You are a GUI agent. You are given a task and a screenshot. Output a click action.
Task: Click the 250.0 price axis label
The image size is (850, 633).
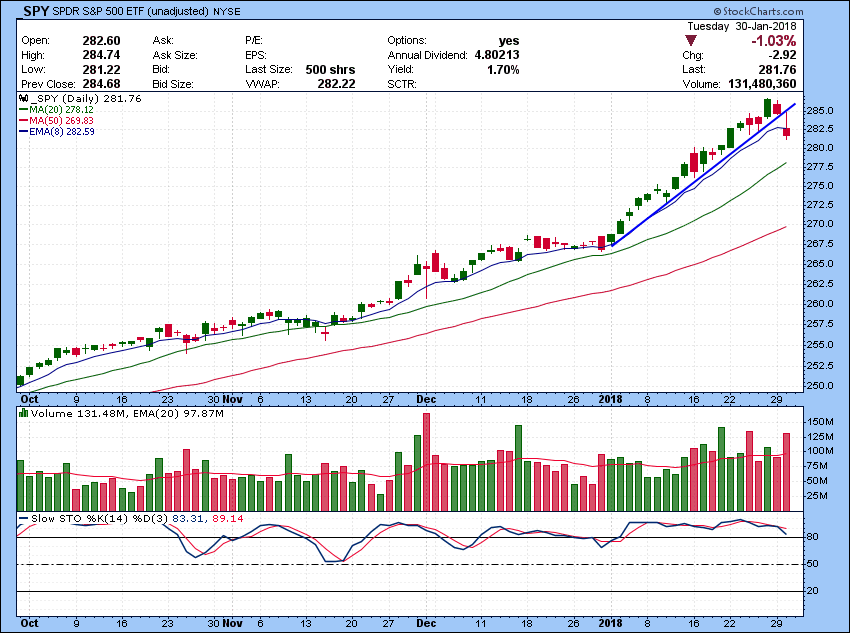[820, 386]
